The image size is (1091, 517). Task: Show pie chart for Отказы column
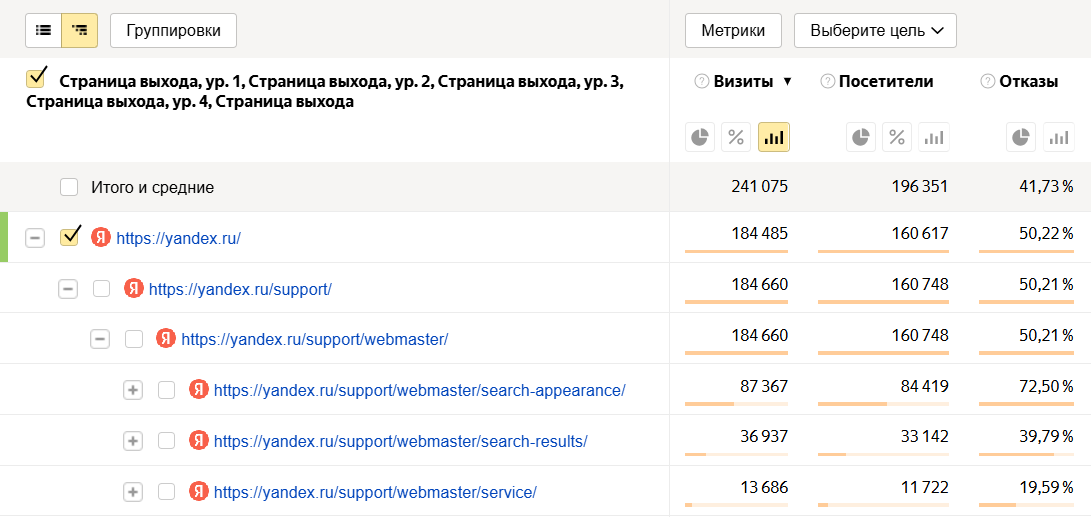(x=1021, y=138)
